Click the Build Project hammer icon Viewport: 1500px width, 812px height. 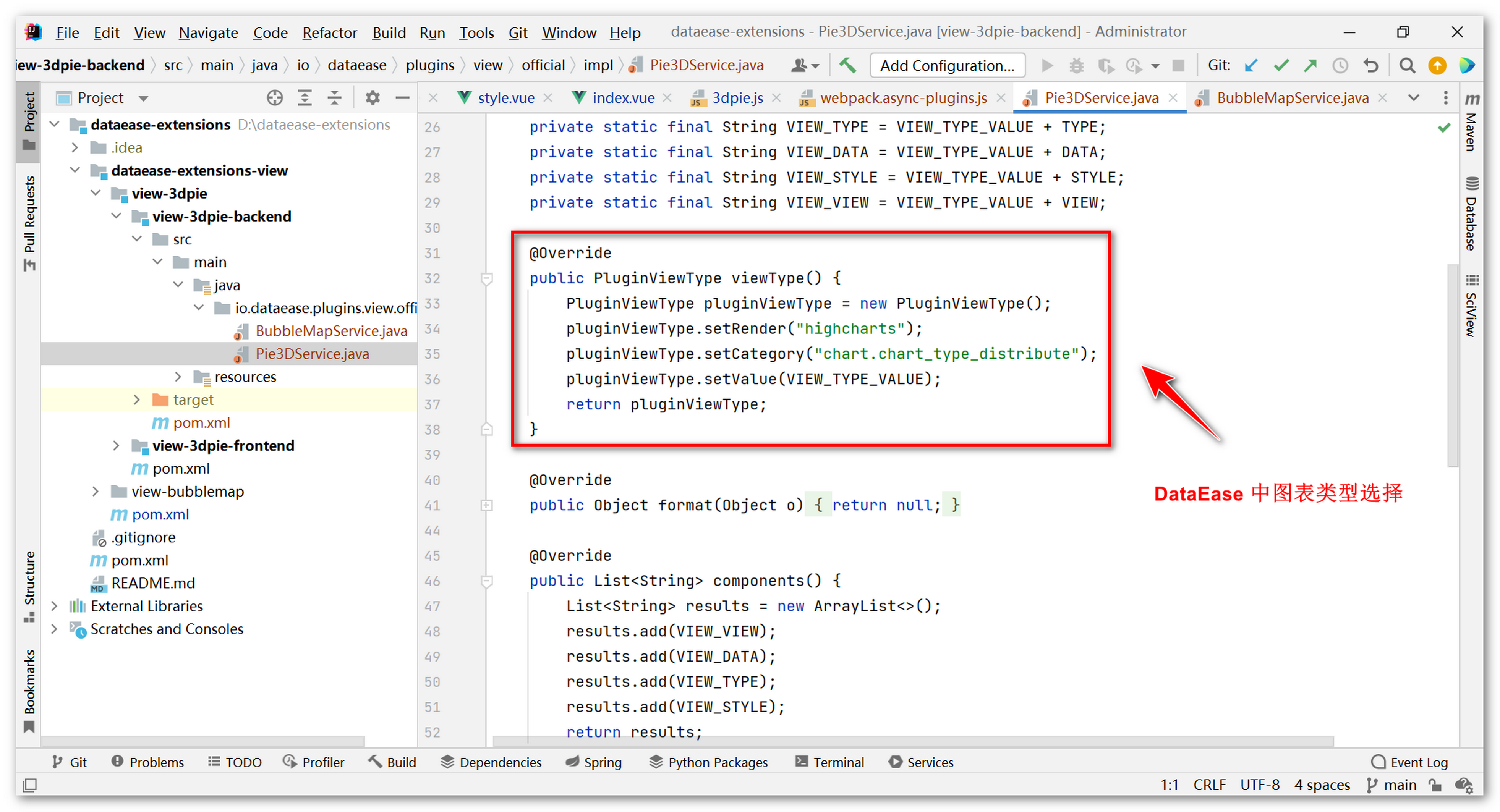point(847,65)
